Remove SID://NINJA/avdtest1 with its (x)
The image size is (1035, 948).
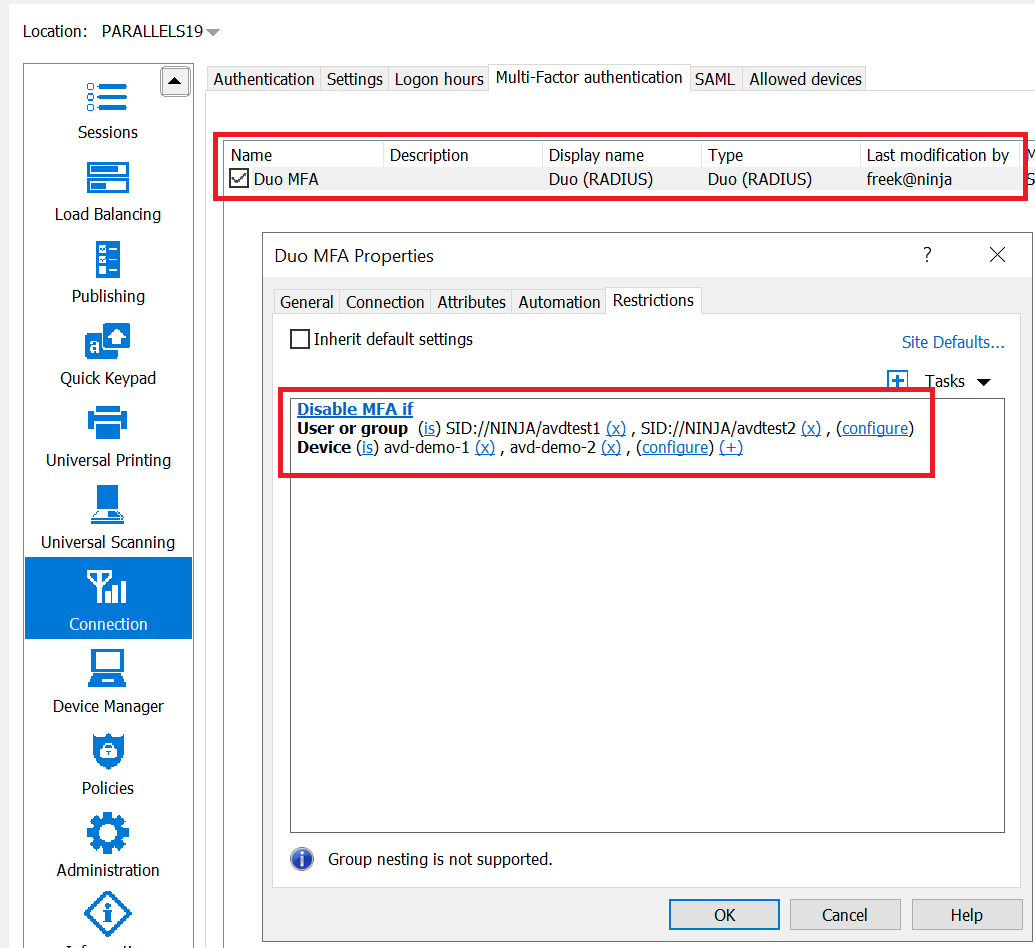(616, 428)
